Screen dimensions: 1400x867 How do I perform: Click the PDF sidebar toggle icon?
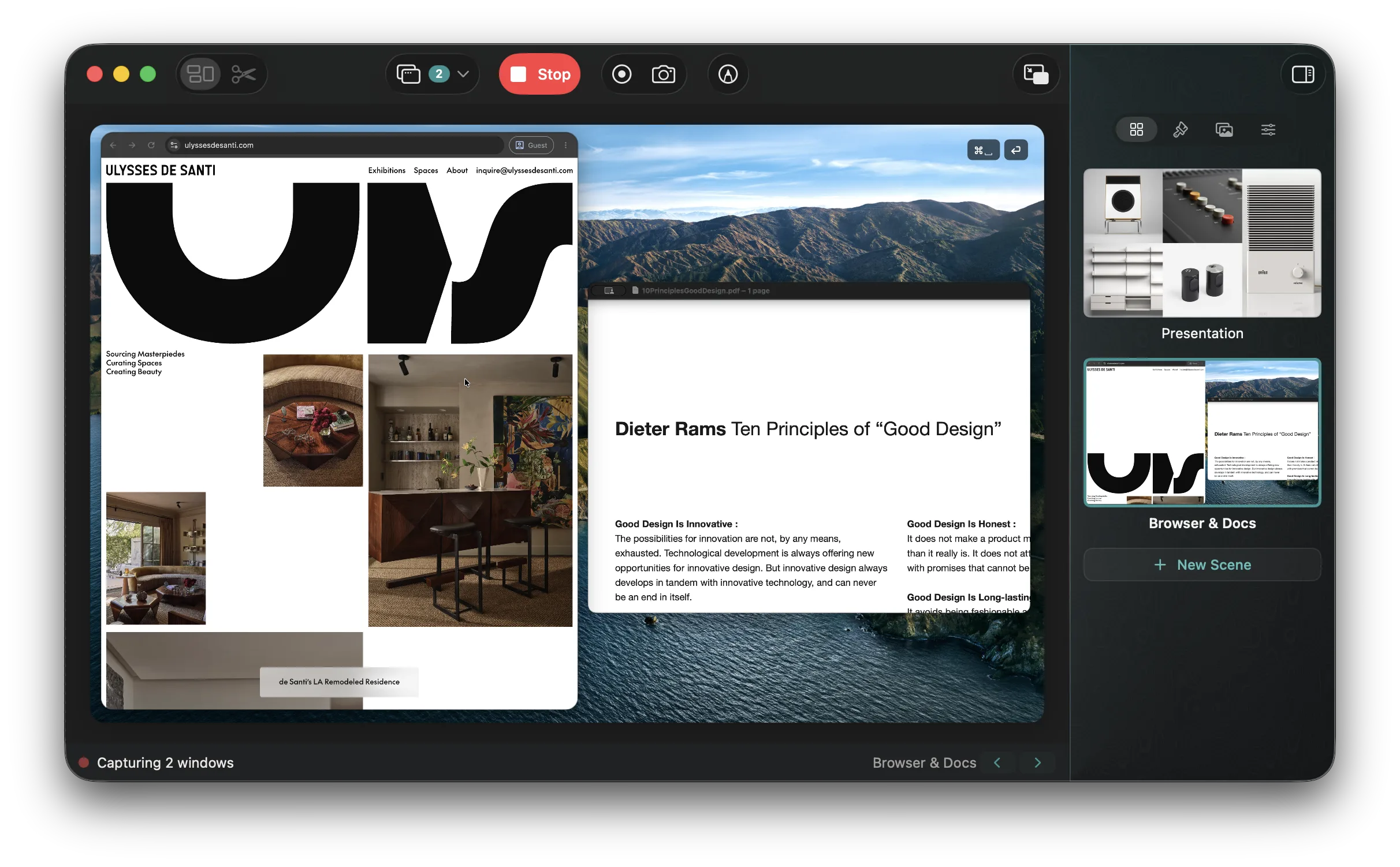609,290
